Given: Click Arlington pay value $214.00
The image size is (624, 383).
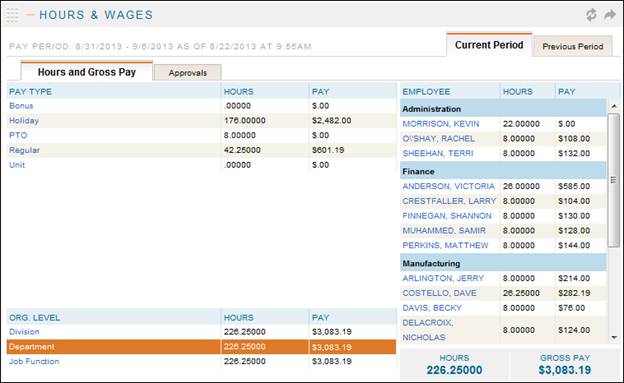Looking at the screenshot, I should [x=574, y=278].
